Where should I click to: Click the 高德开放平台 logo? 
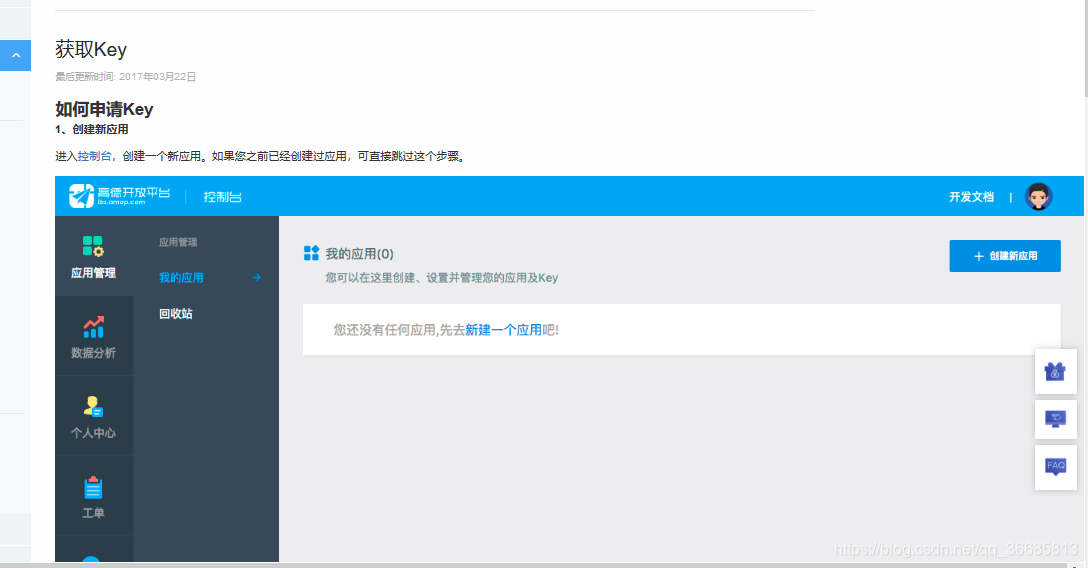(119, 196)
